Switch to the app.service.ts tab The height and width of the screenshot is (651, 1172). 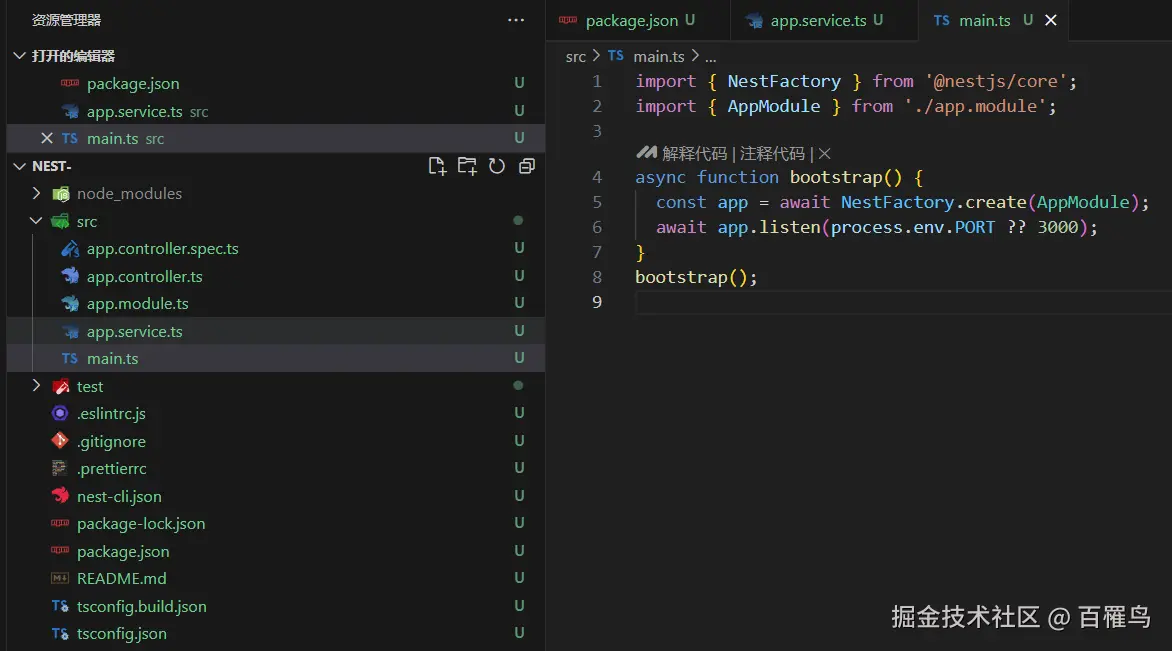824,20
